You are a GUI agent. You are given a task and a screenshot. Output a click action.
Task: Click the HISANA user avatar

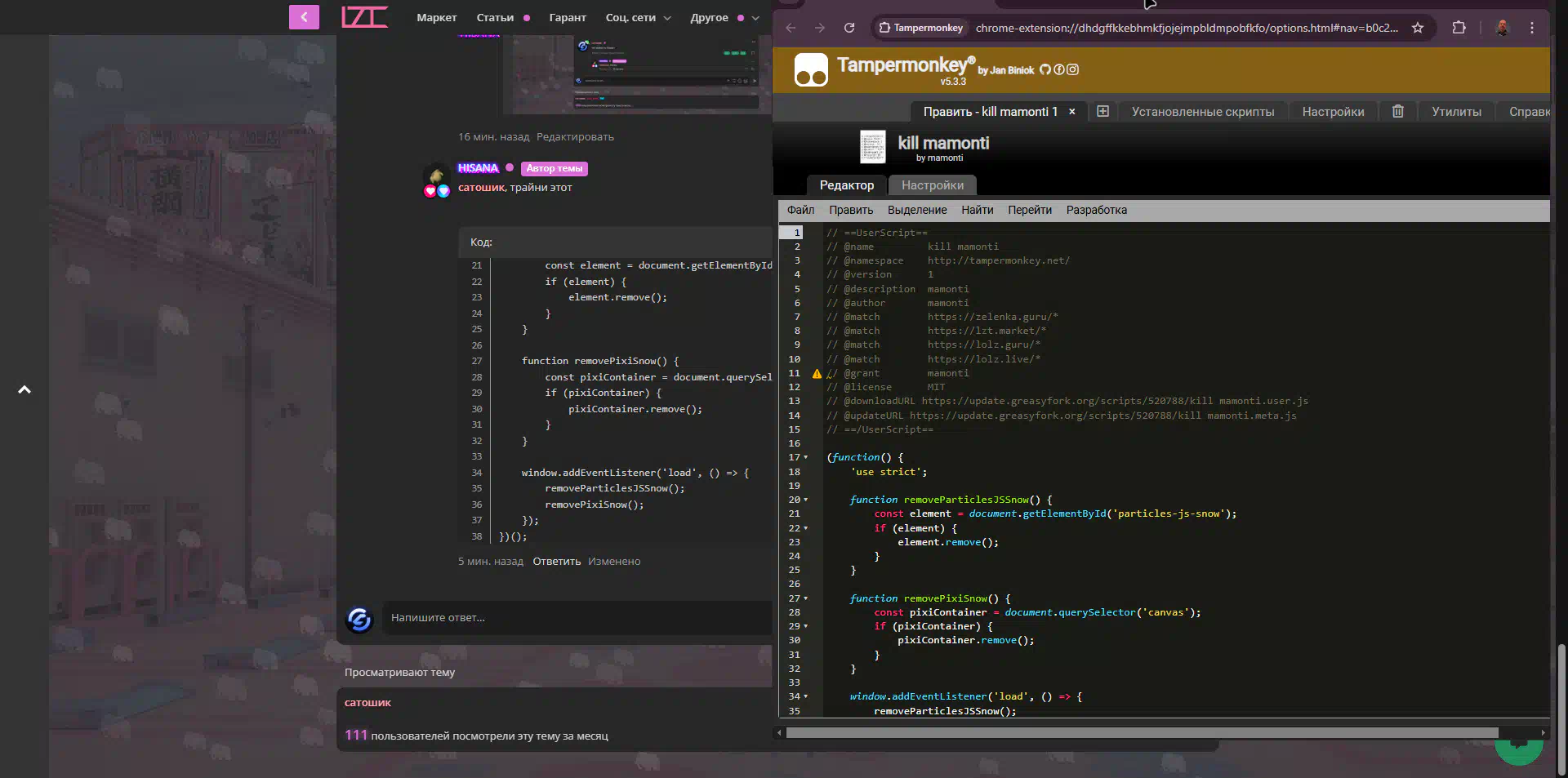point(437,175)
